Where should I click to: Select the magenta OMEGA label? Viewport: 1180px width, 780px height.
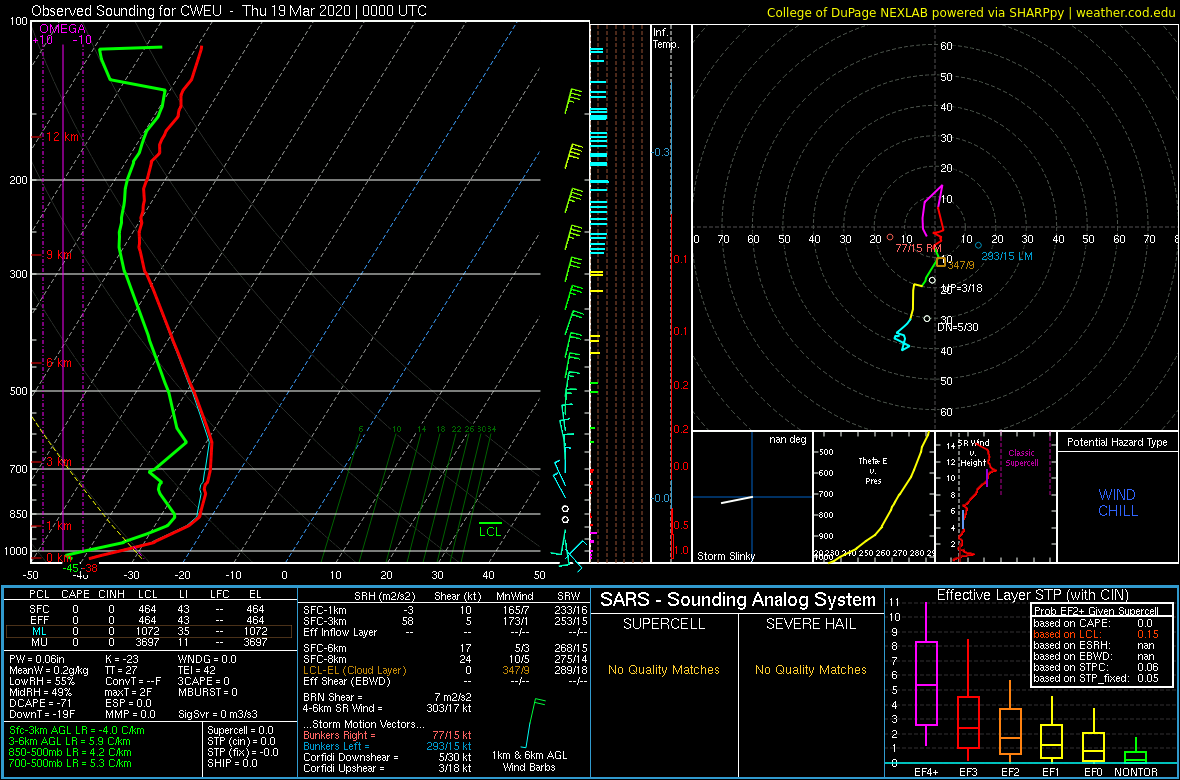point(62,29)
